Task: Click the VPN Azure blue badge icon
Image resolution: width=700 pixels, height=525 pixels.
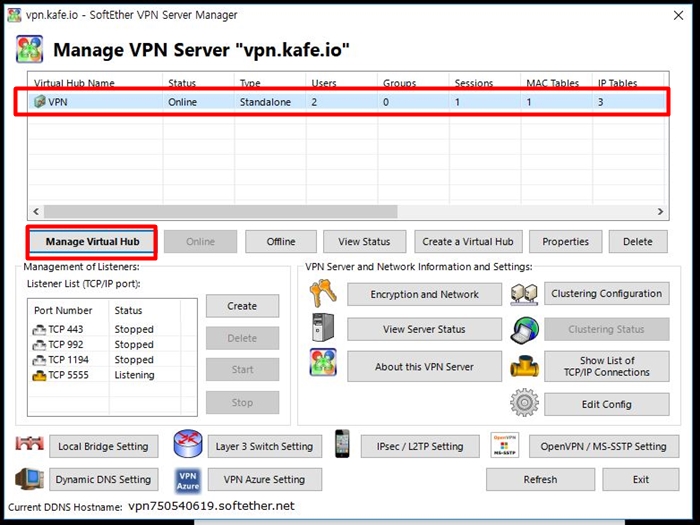Action: click(188, 480)
